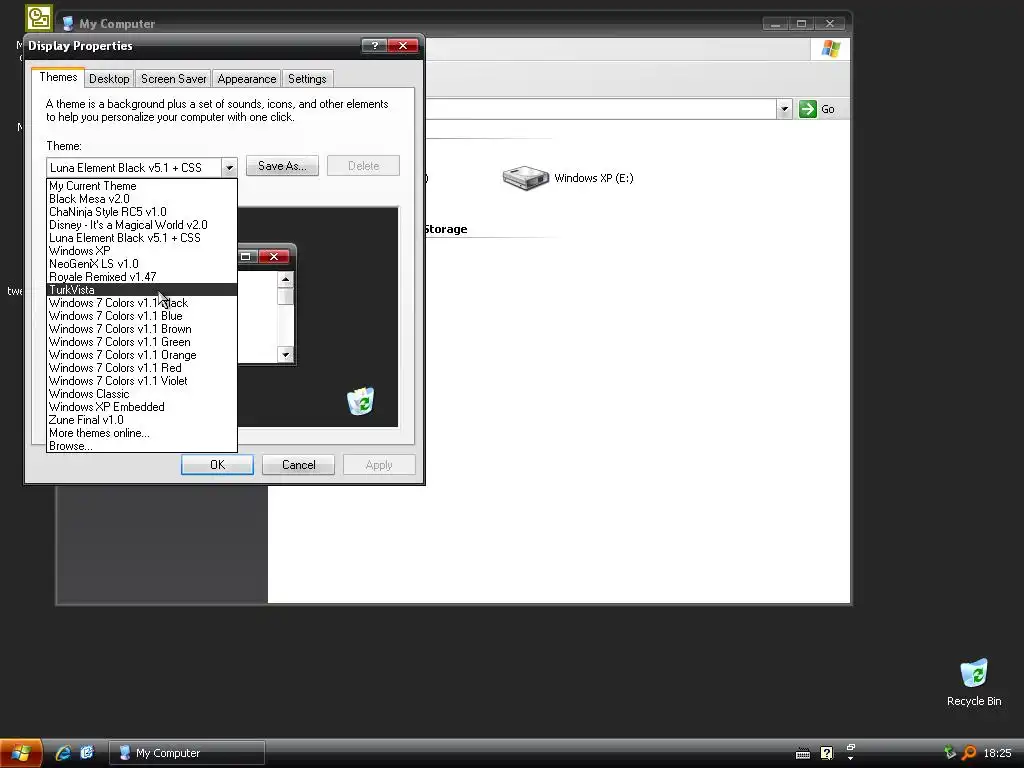Choose Windows 7 Colors v1.1 Green
1024x768 pixels.
[142, 342]
